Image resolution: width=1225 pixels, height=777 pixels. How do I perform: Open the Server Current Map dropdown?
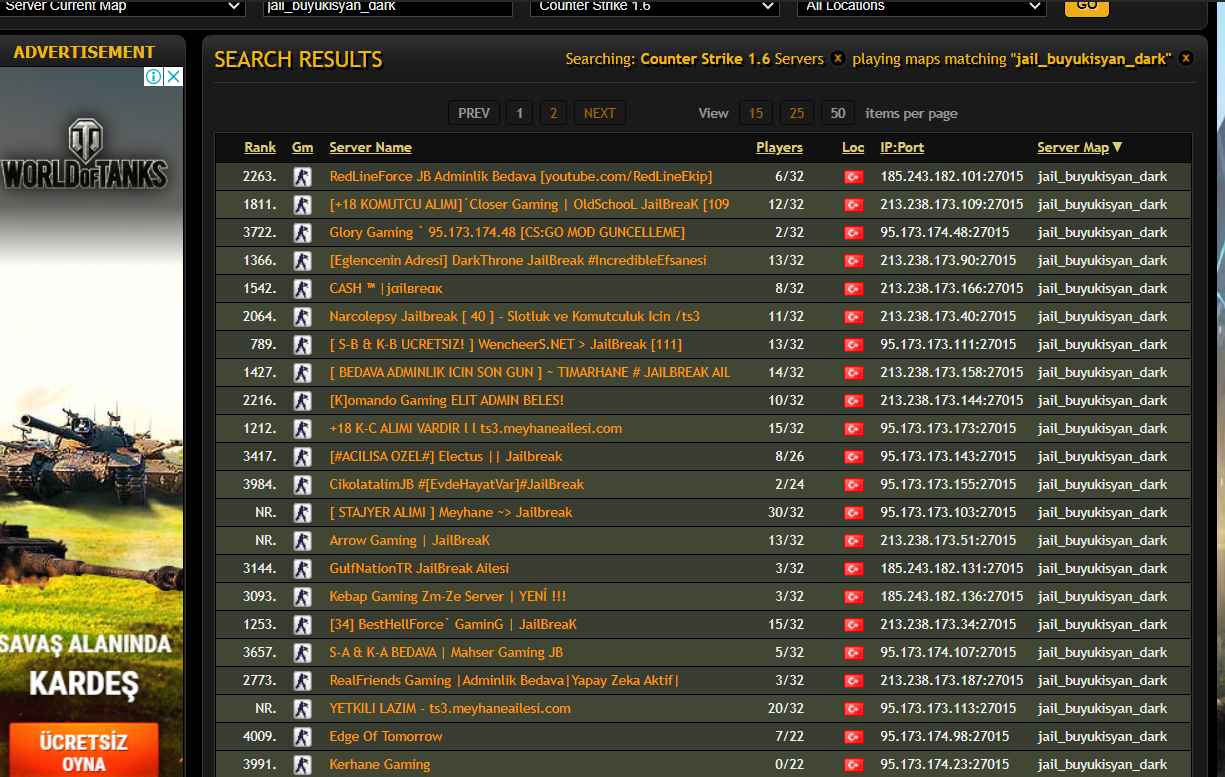click(x=122, y=6)
